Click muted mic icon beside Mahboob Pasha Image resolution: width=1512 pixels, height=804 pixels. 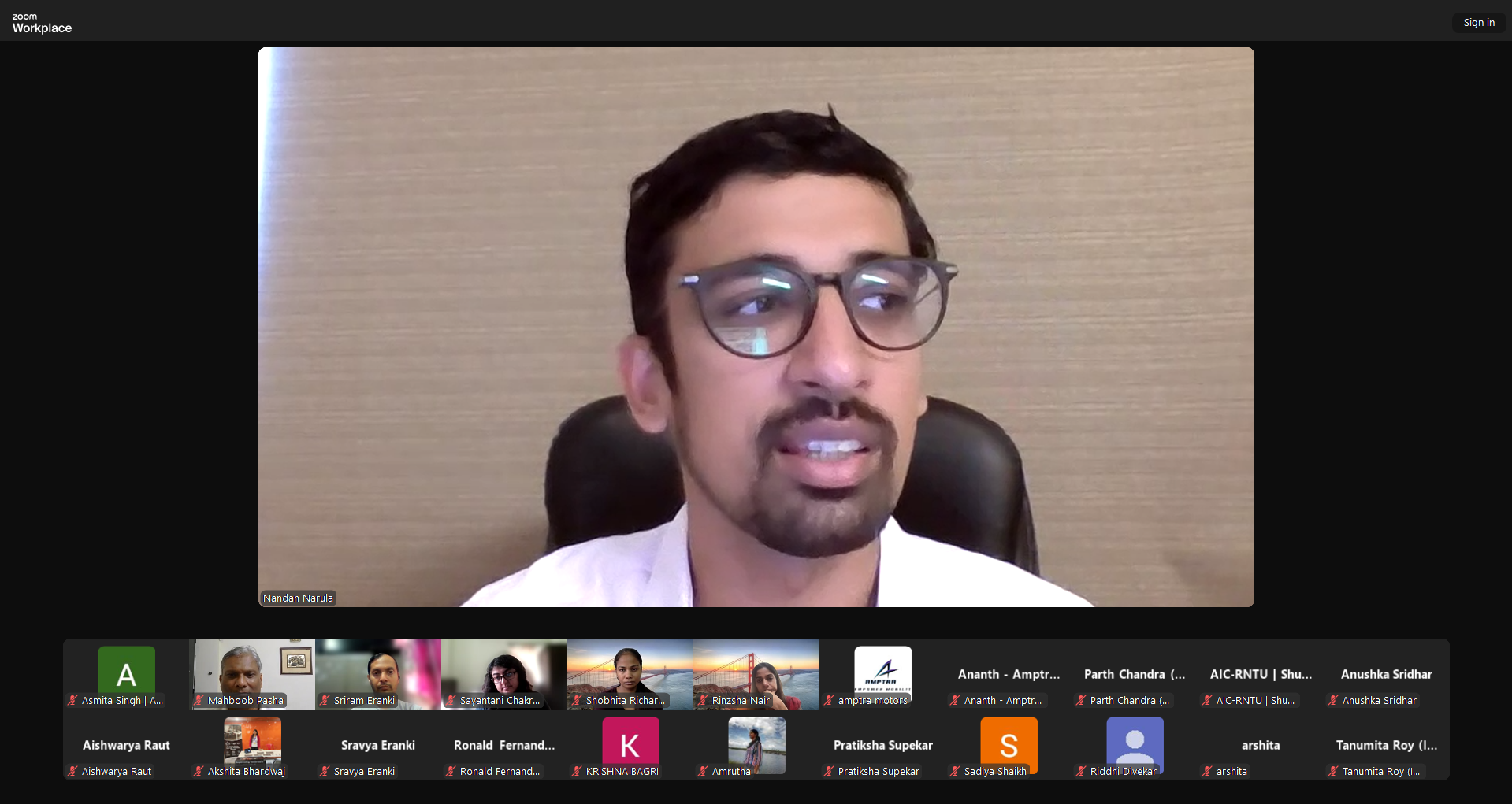click(199, 700)
